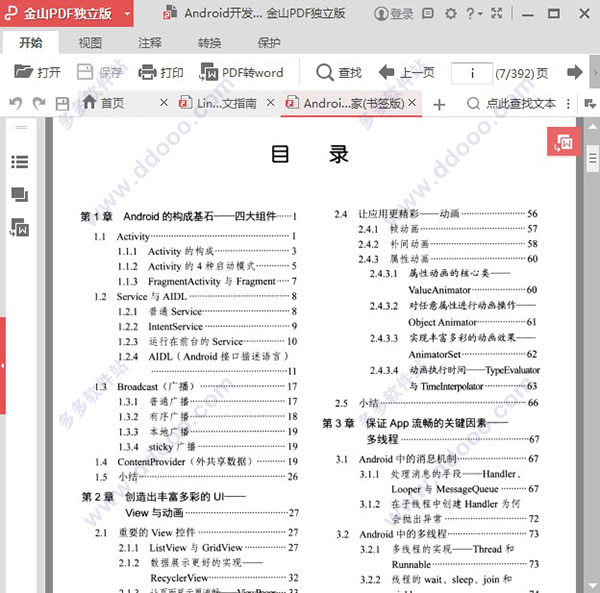Image resolution: width=600 pixels, height=593 pixels.
Task: Close the 首页 tab
Action: coord(164,103)
